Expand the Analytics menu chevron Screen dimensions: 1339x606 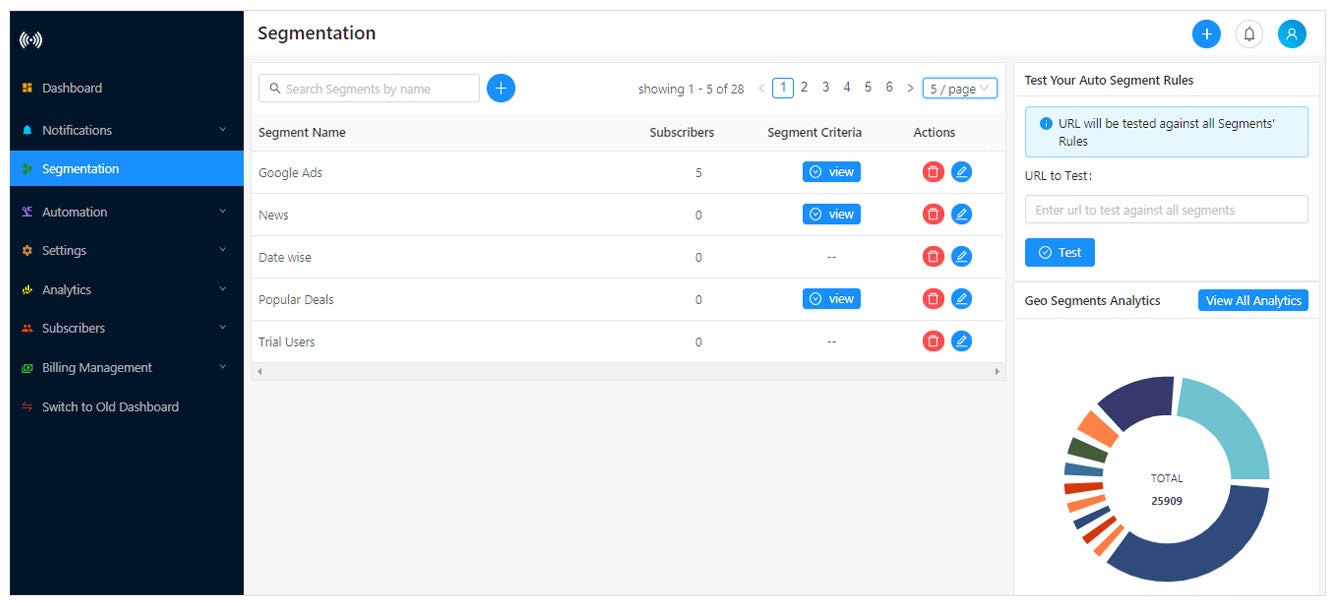tap(222, 289)
